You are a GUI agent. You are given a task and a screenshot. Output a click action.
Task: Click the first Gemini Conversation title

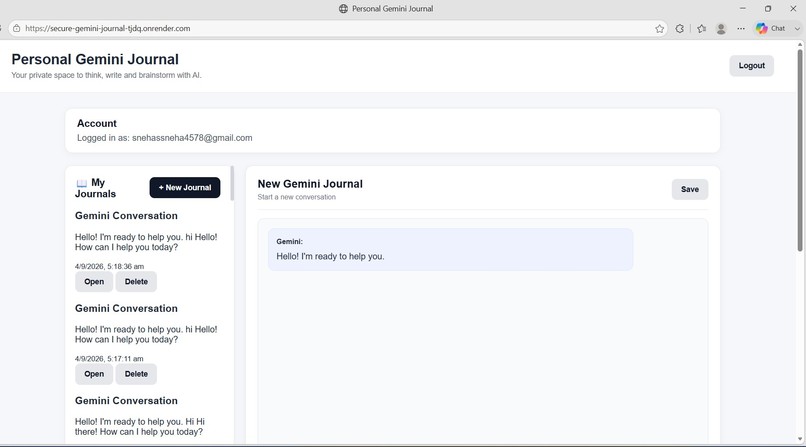coord(126,216)
